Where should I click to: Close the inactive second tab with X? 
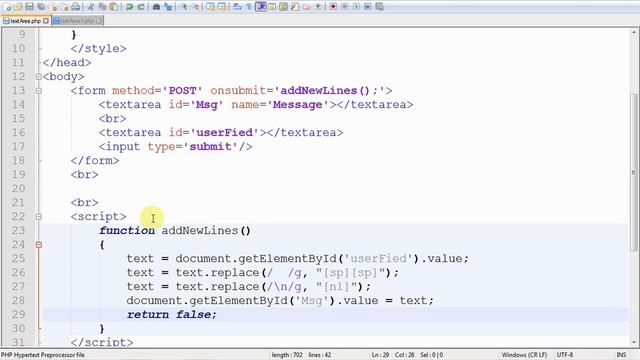pyautogui.click(x=99, y=20)
